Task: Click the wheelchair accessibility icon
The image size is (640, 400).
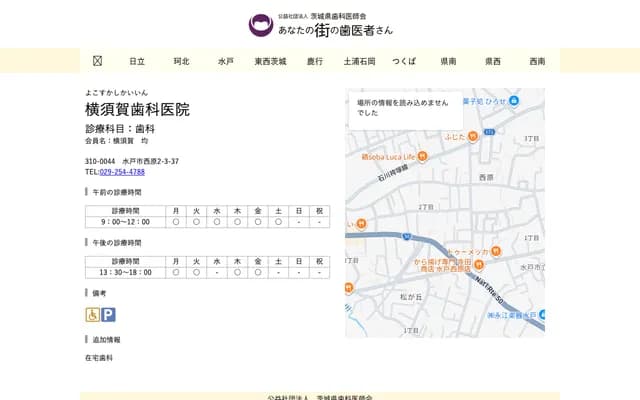Action: 92,314
